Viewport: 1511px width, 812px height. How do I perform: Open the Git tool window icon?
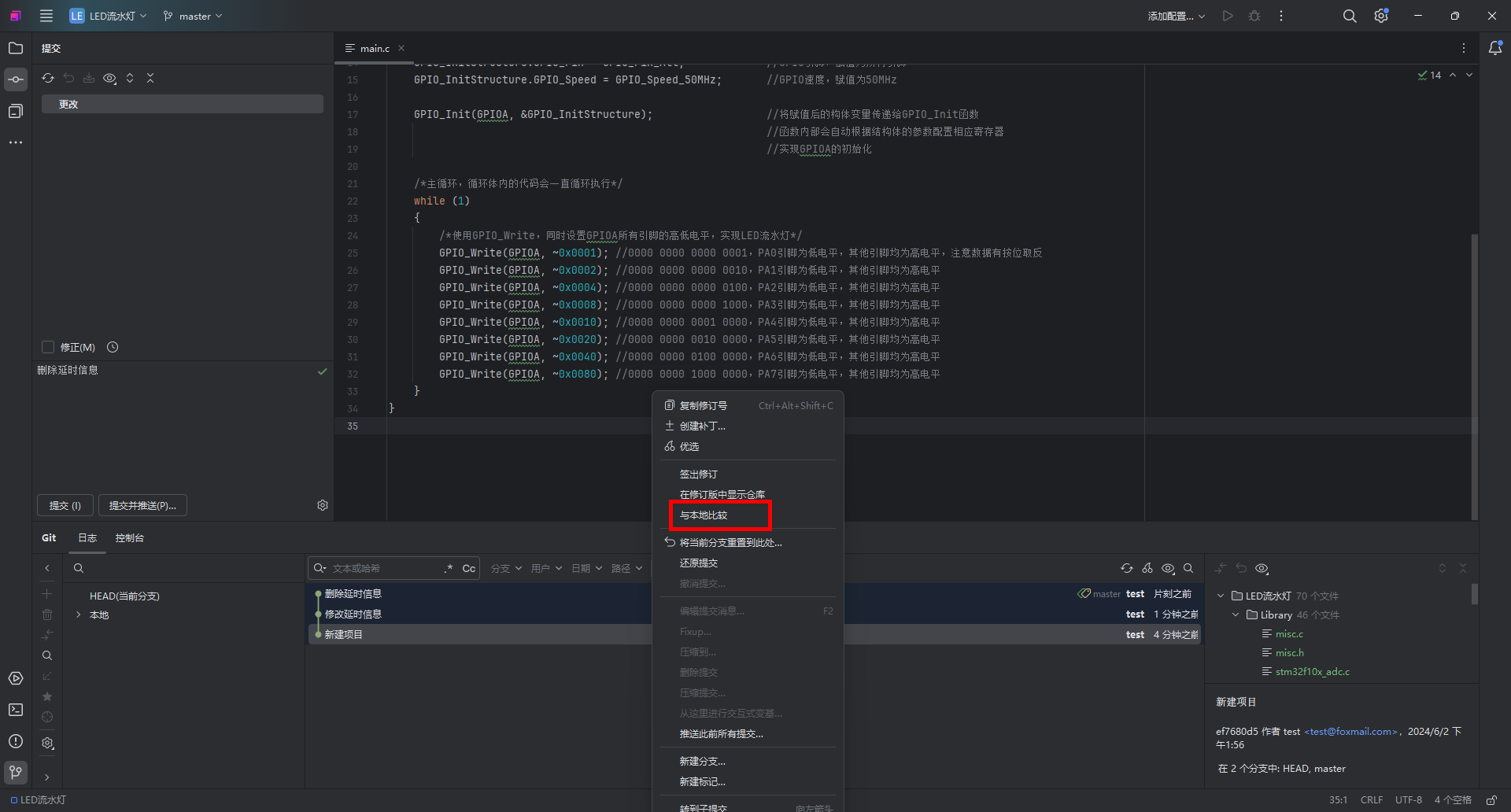pyautogui.click(x=16, y=772)
